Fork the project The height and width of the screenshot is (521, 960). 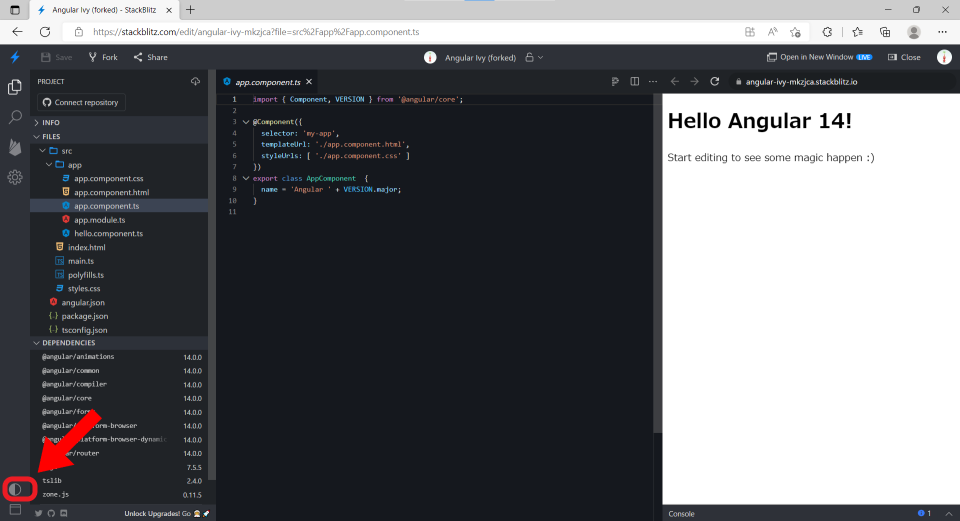(x=103, y=57)
